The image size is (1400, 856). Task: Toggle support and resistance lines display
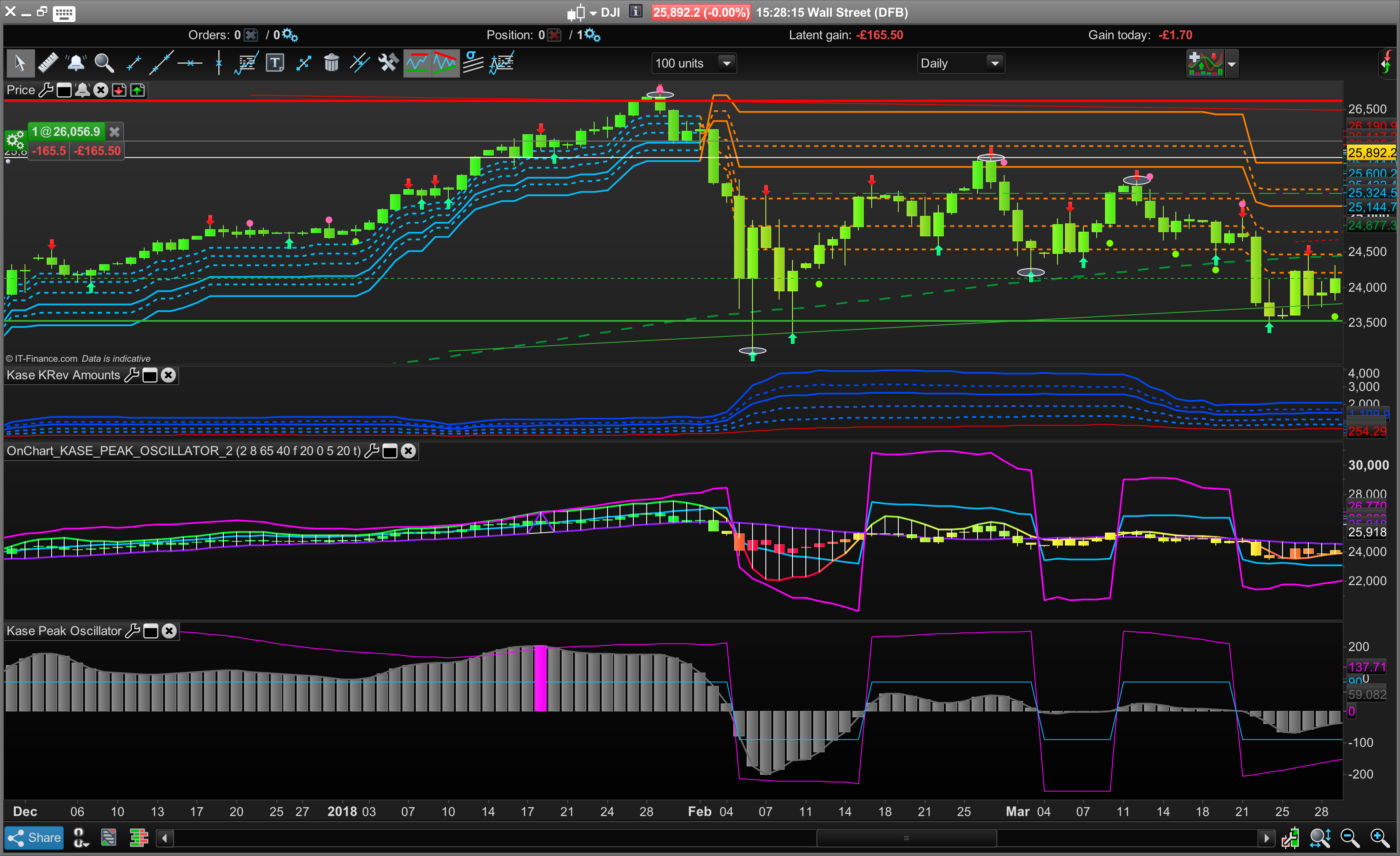[x=417, y=63]
